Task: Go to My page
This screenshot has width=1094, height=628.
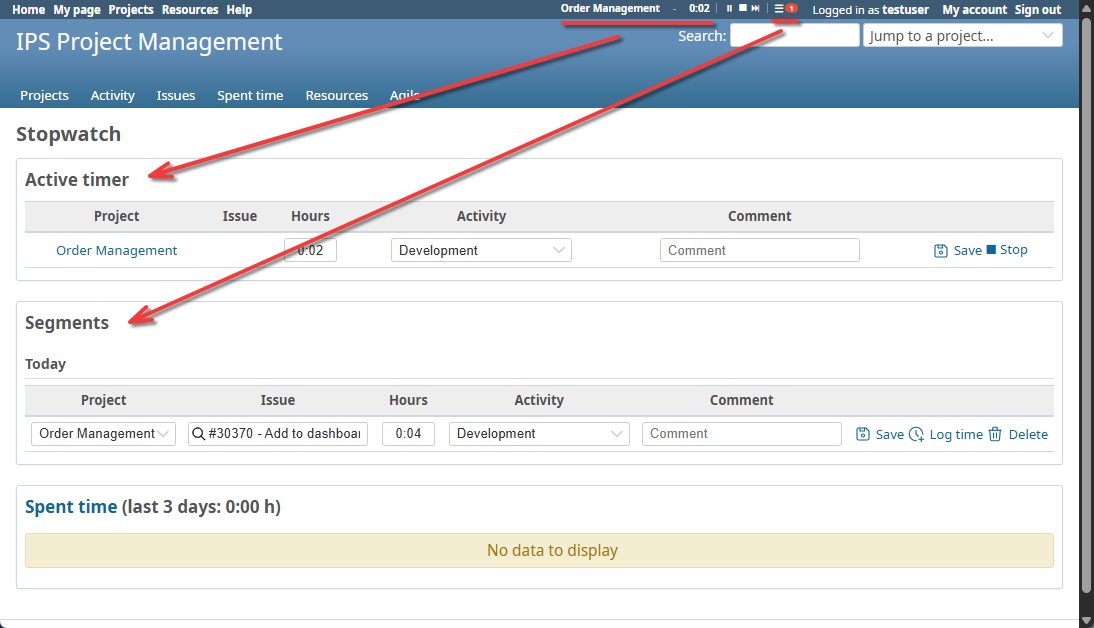Action: pos(77,10)
